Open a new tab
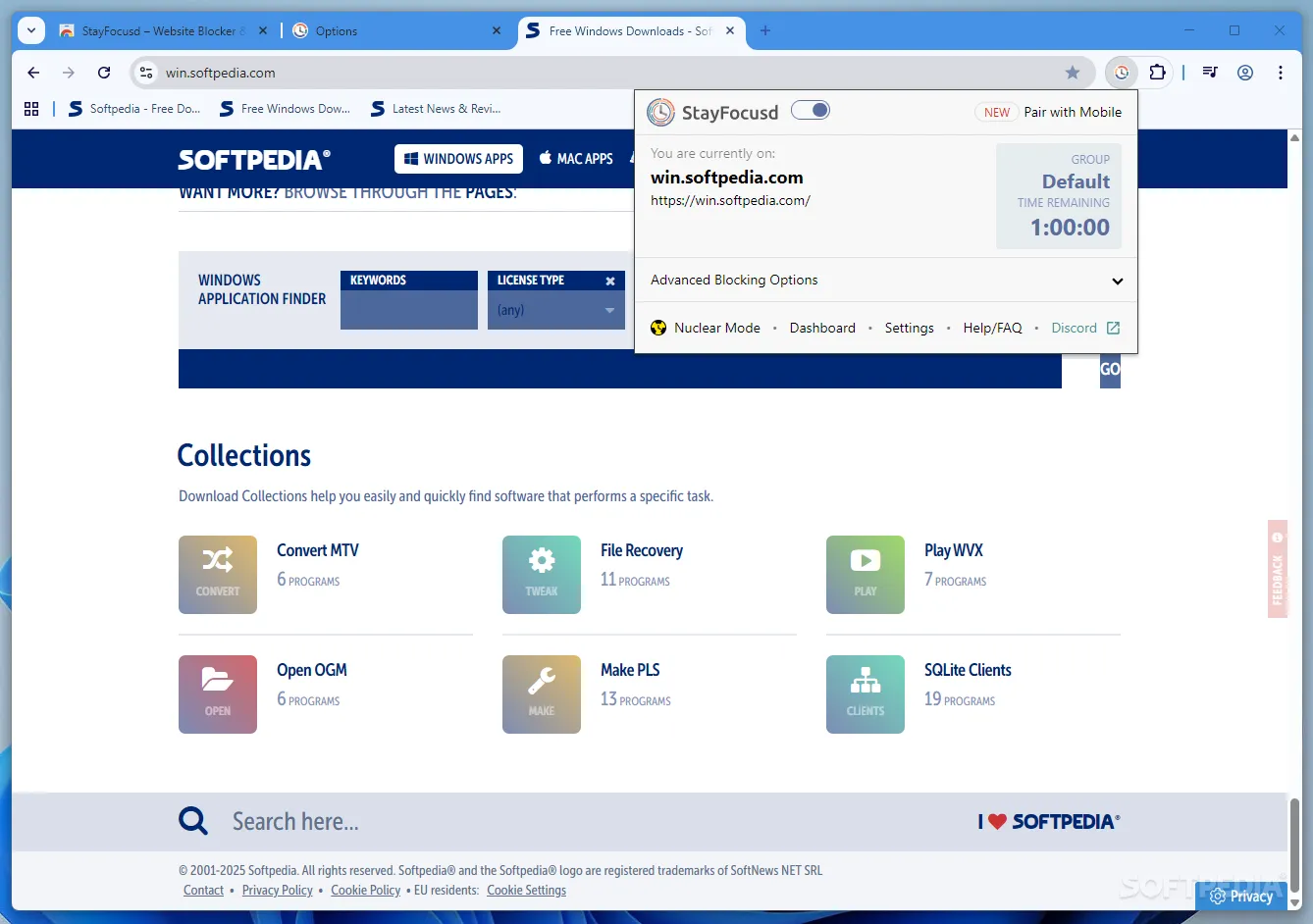 765,31
